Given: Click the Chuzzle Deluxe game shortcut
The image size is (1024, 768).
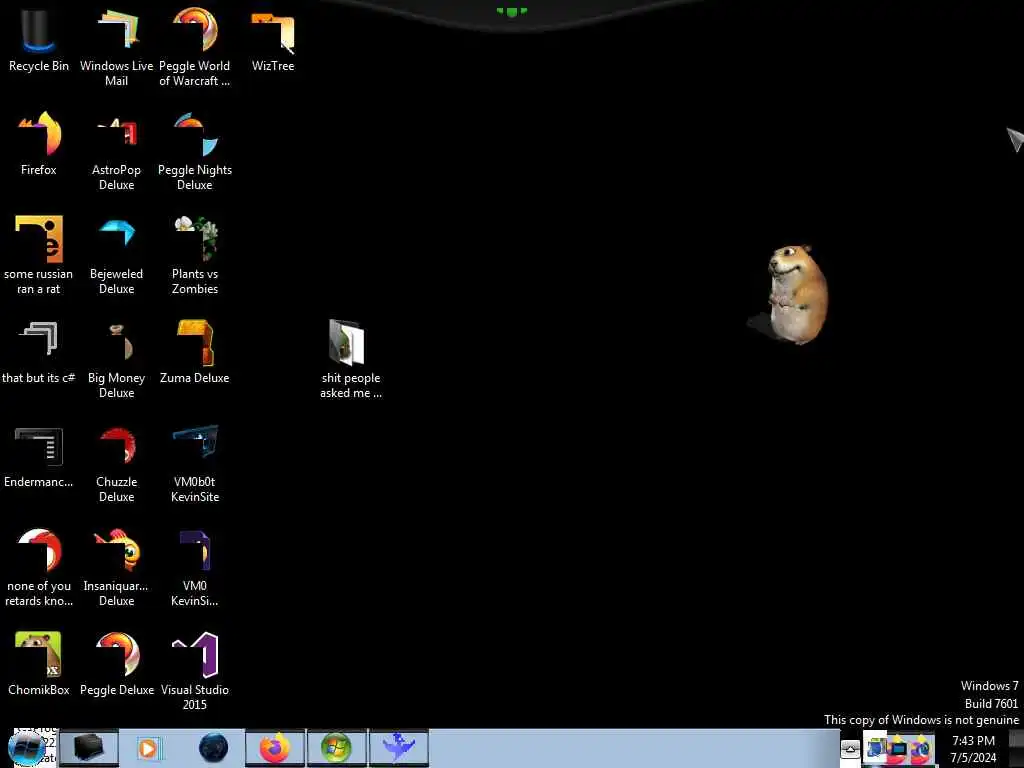Looking at the screenshot, I should click(x=116, y=464).
